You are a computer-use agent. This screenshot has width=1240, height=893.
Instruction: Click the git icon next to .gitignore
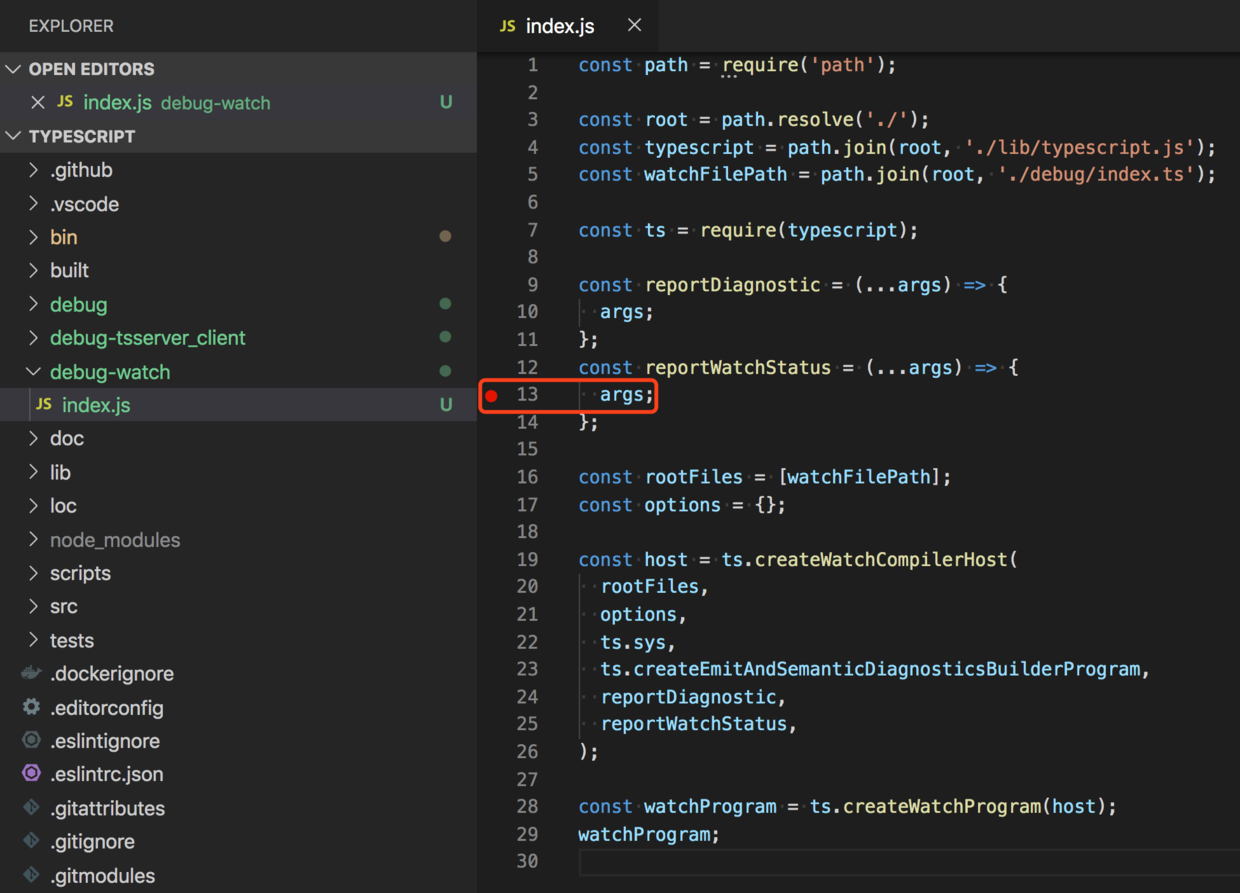coord(31,841)
